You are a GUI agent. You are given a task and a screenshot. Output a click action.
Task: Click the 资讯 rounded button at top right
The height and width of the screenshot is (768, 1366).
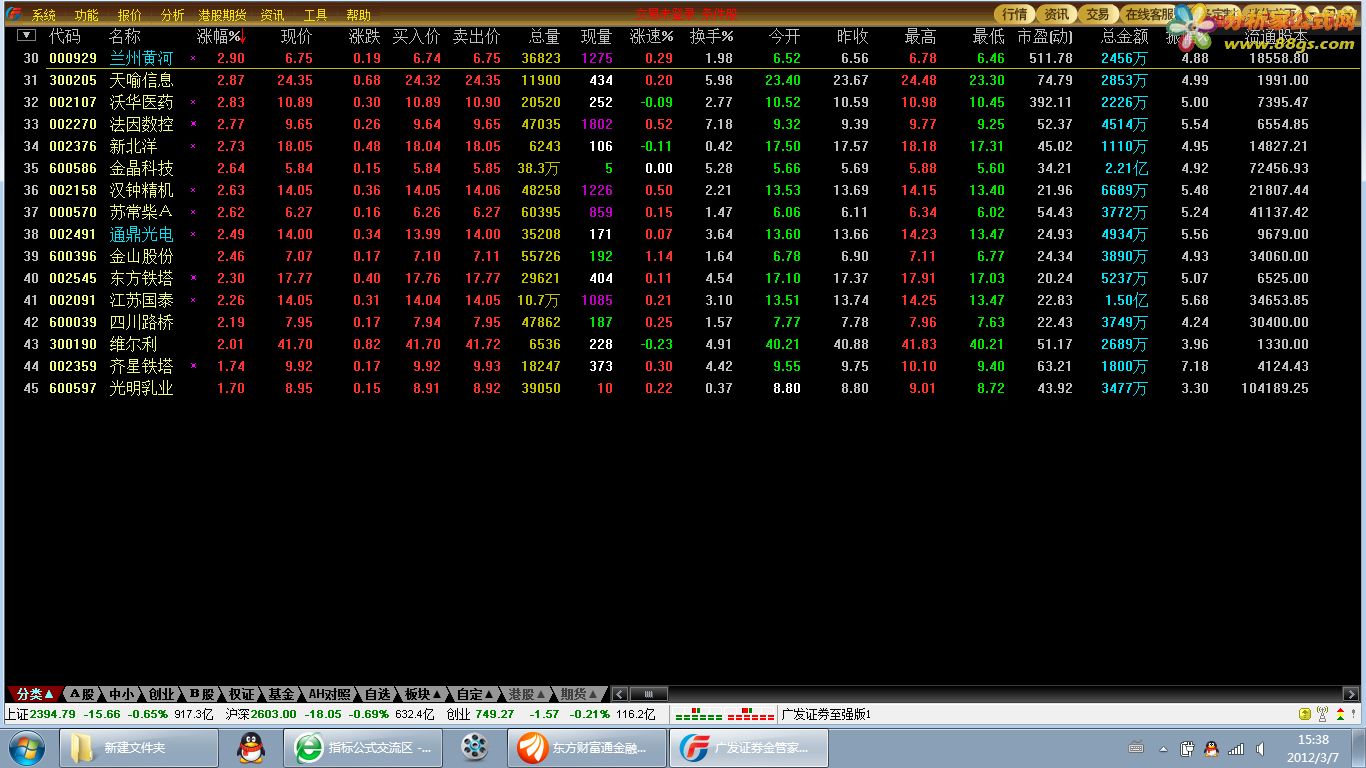click(1056, 14)
